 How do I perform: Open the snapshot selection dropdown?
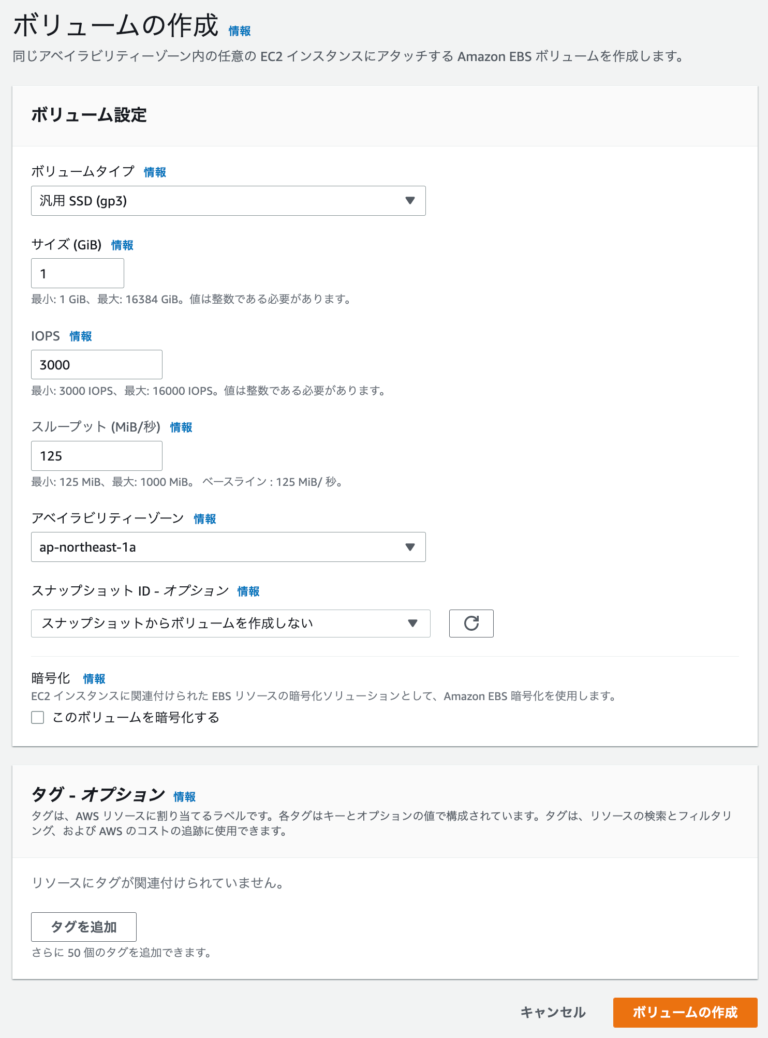tap(228, 623)
